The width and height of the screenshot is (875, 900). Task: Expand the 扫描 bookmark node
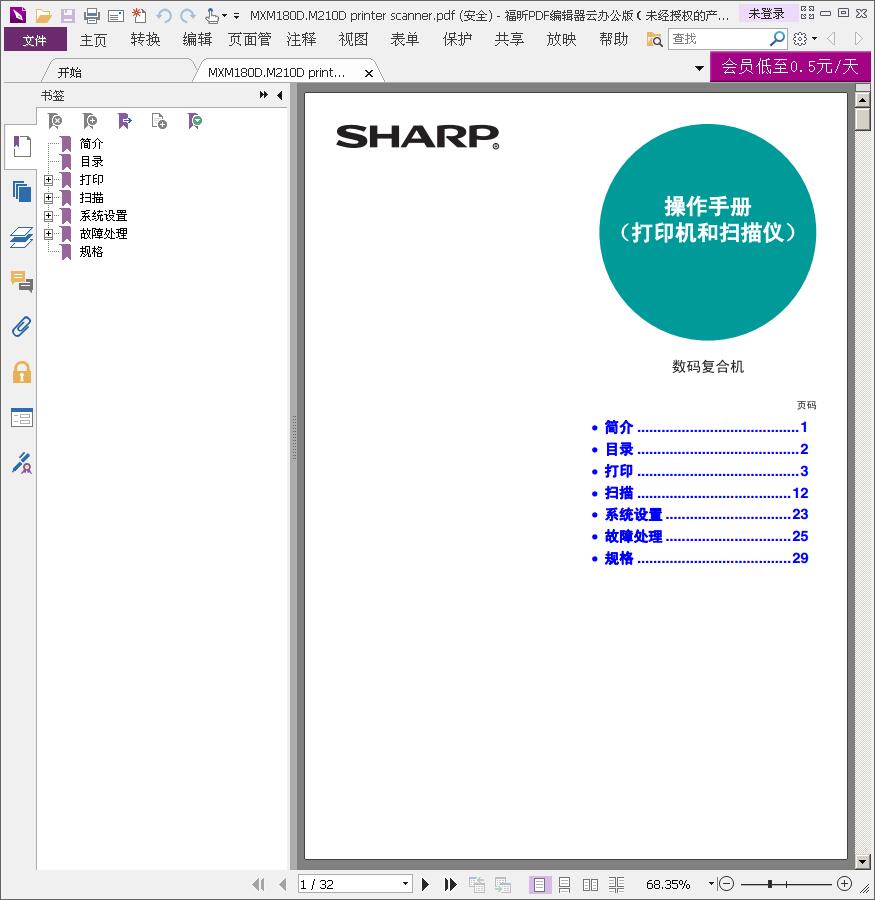pyautogui.click(x=48, y=198)
